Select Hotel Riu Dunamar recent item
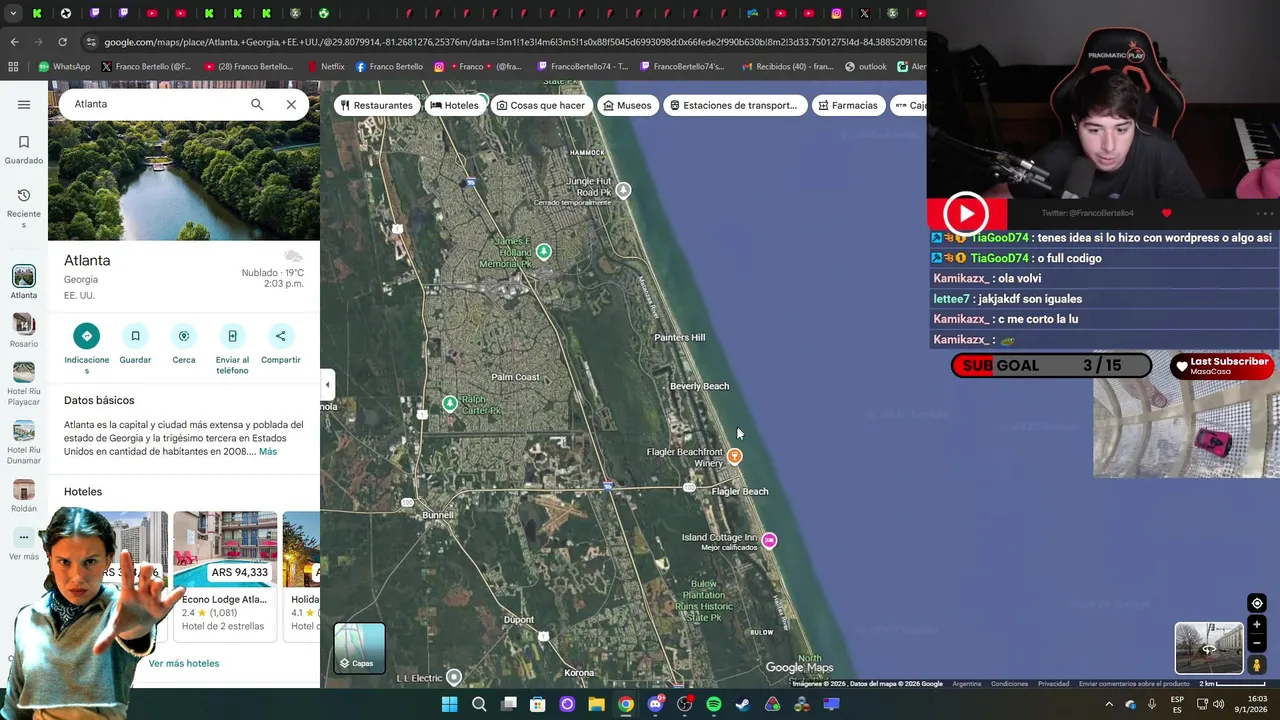The image size is (1280, 720). (x=24, y=442)
